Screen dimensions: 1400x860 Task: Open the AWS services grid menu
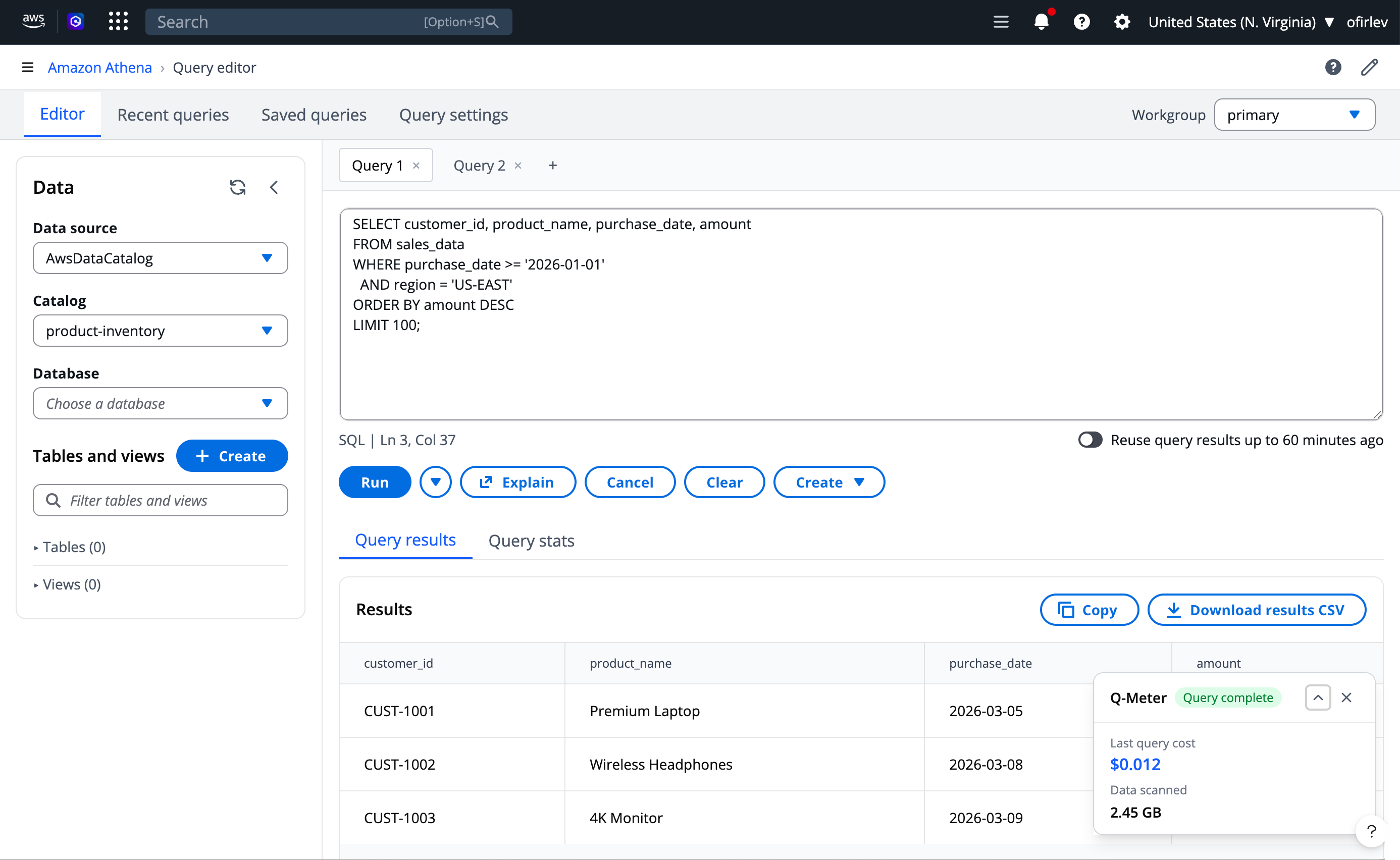tap(118, 22)
